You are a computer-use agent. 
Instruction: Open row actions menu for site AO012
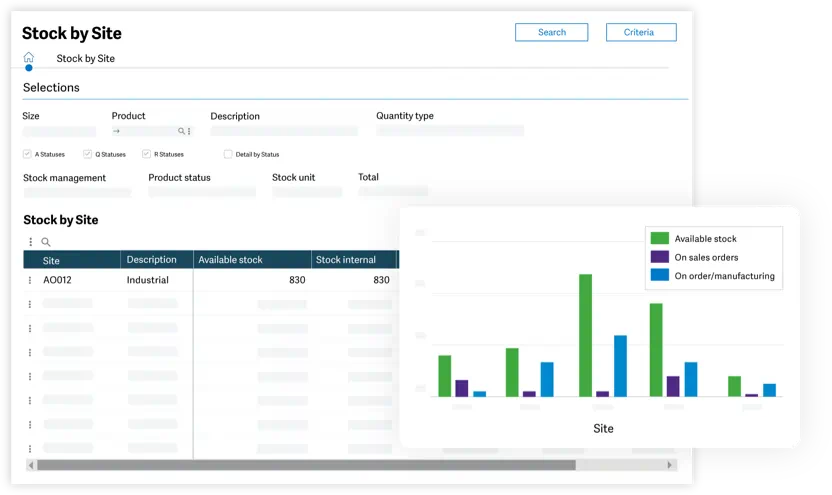click(30, 280)
